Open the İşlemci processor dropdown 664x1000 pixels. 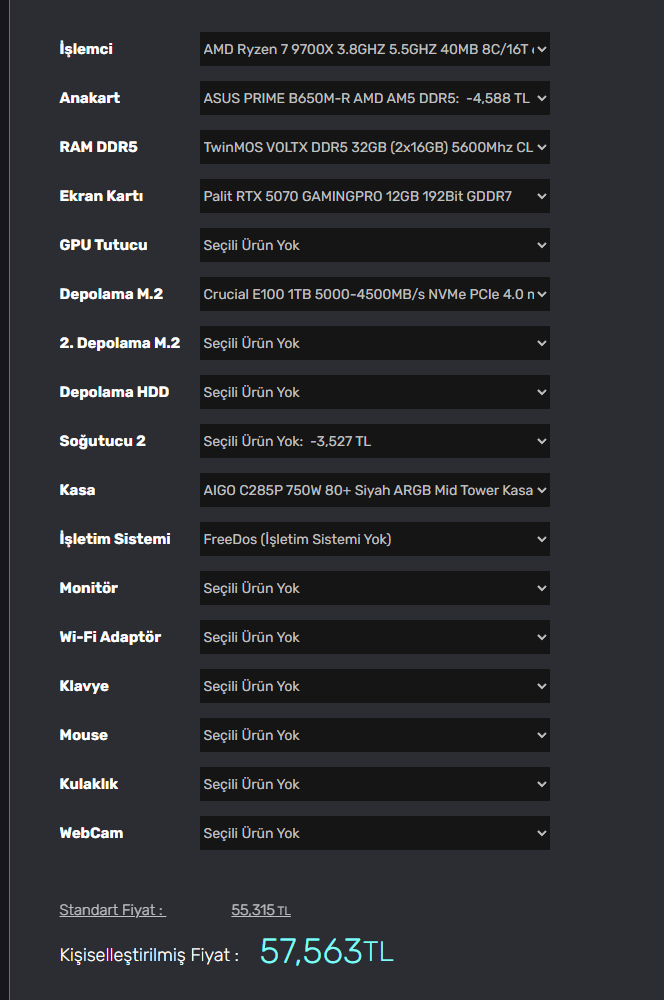click(374, 49)
